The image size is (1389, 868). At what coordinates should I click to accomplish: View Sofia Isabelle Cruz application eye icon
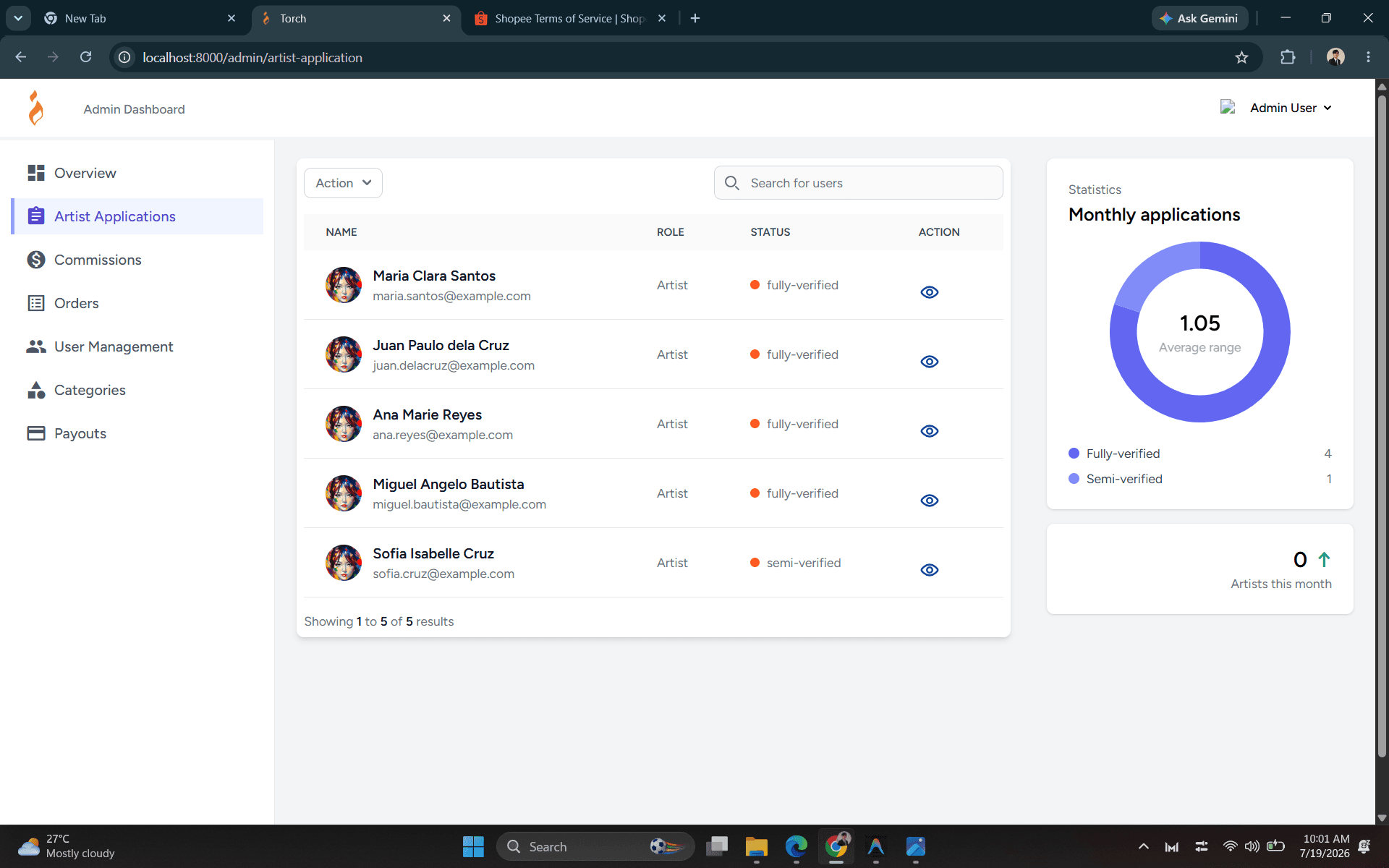930,570
